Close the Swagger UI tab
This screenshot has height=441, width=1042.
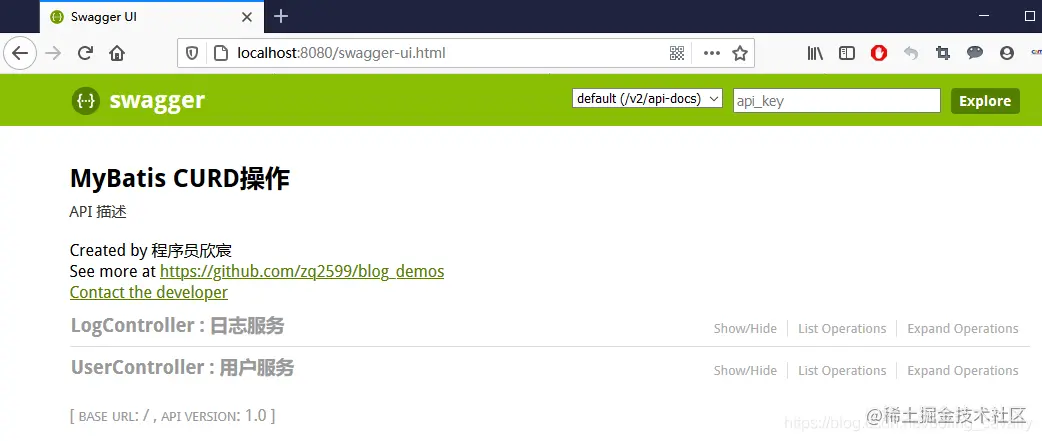pos(247,17)
